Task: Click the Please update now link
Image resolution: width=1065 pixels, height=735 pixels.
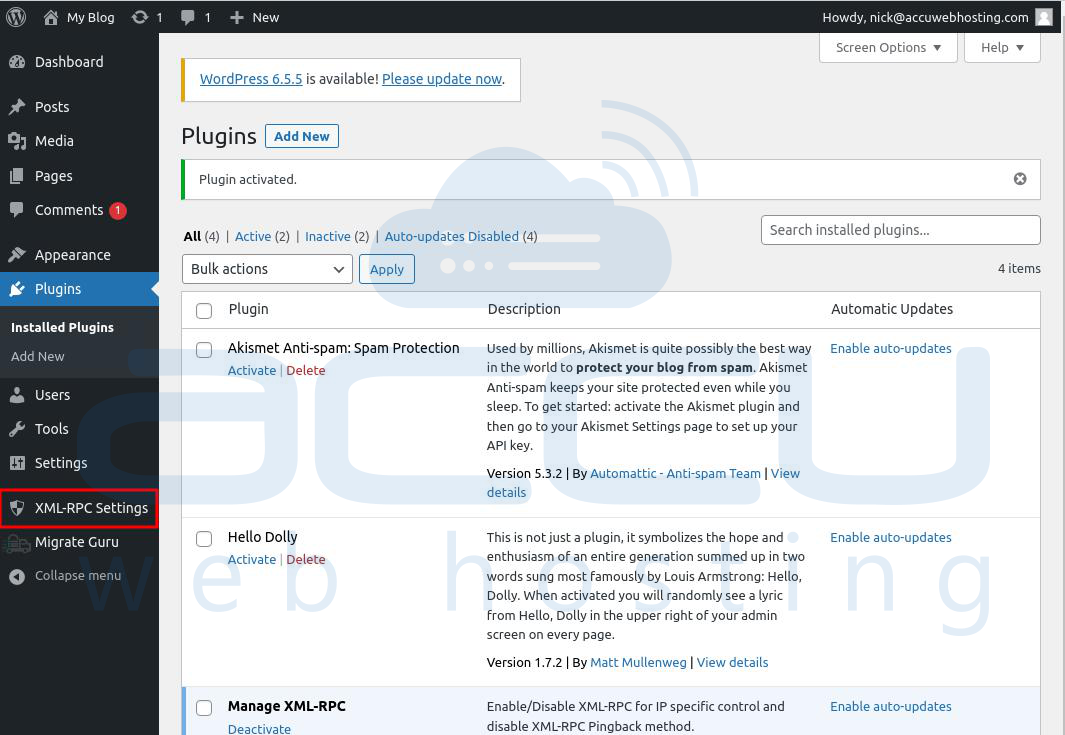Action: click(441, 79)
